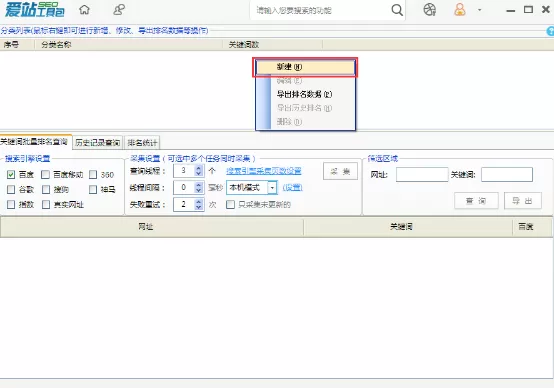This screenshot has width=554, height=389.
Task: Increase the 失败重试 retry spinner
Action: (x=199, y=201)
